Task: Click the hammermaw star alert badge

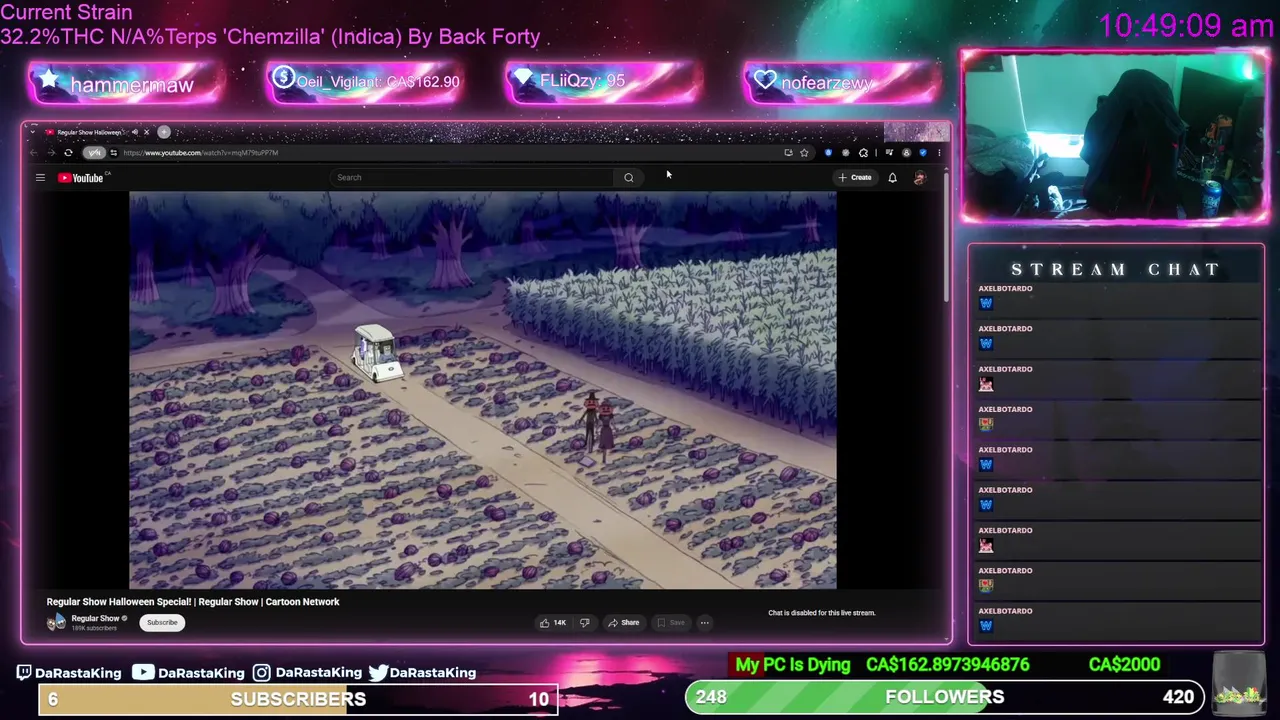Action: pyautogui.click(x=125, y=84)
